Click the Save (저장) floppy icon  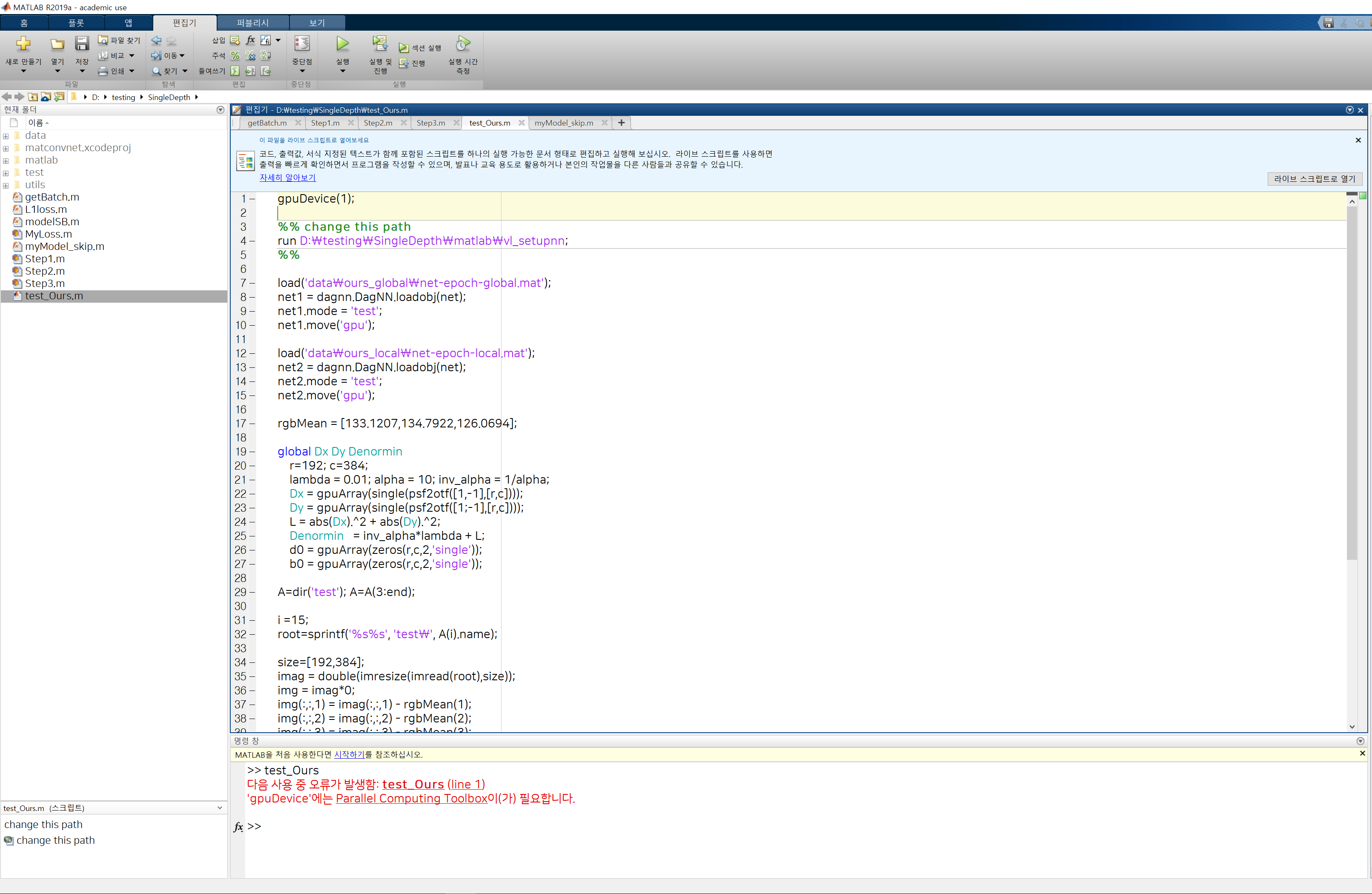[82, 44]
